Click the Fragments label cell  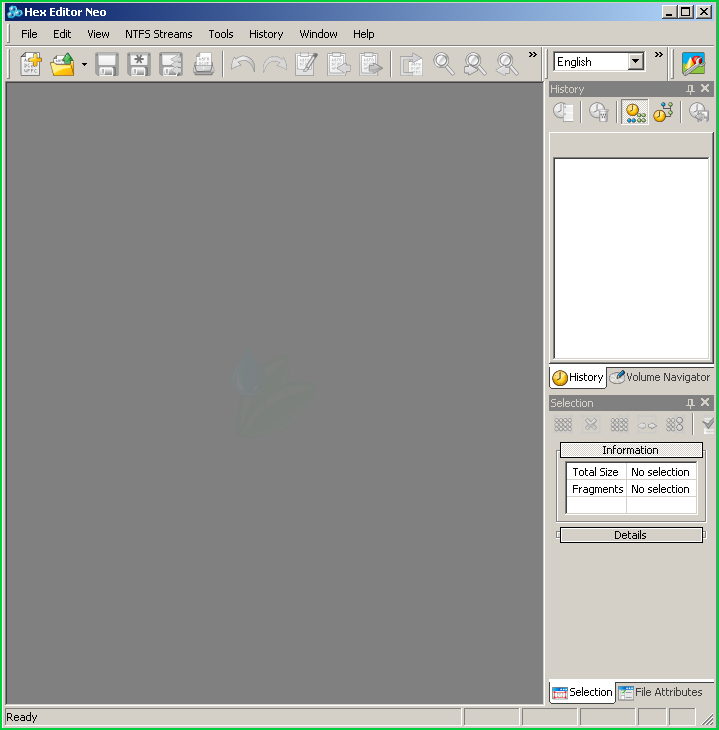coord(596,489)
